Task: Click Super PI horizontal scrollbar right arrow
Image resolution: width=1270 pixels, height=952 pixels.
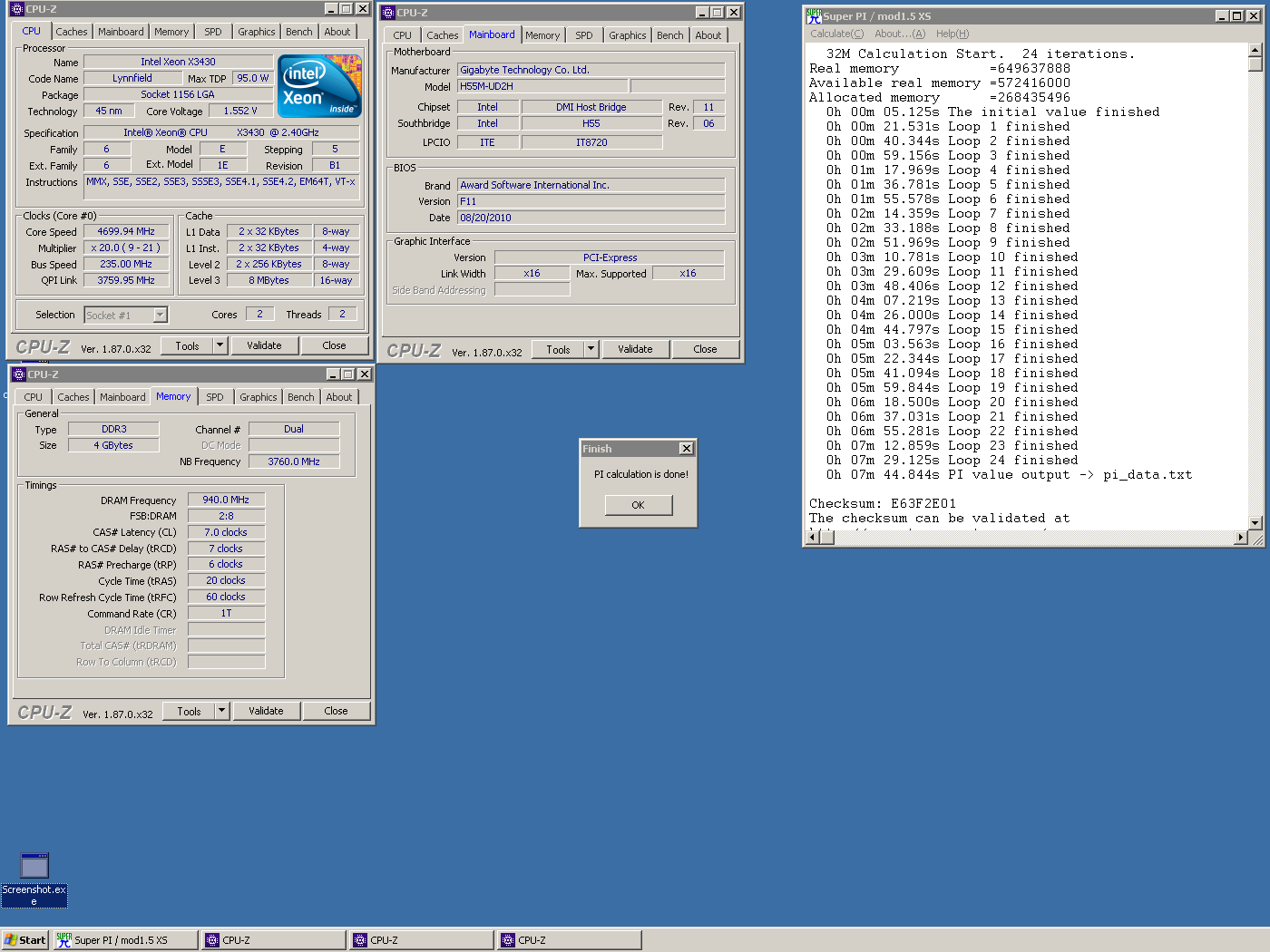Action: [1241, 538]
